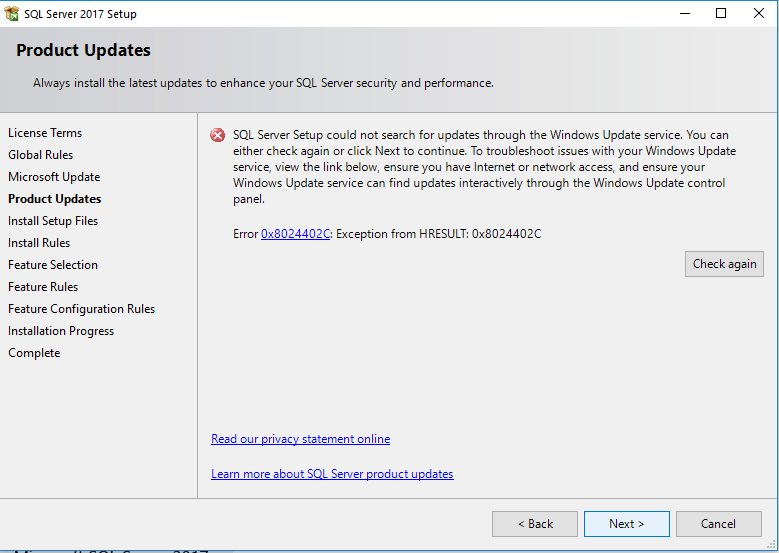
Task: Open Read our privacy statement online link
Action: coord(300,439)
